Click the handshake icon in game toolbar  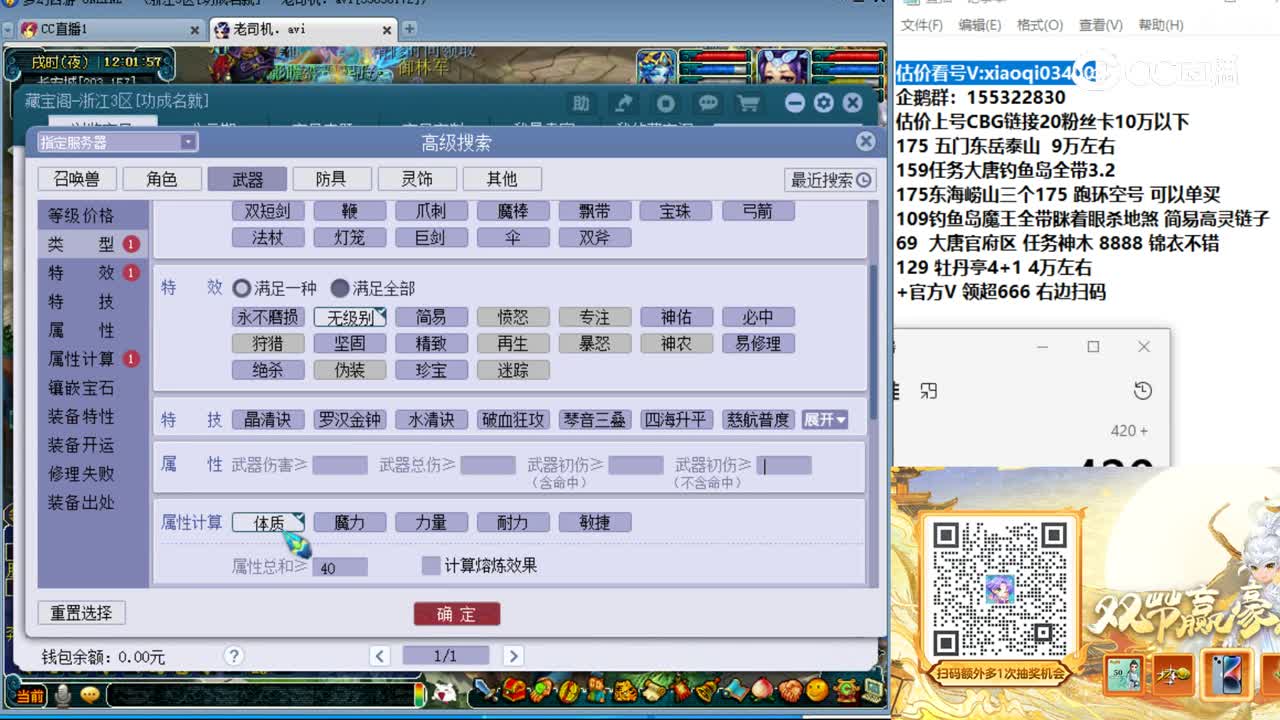[790, 690]
